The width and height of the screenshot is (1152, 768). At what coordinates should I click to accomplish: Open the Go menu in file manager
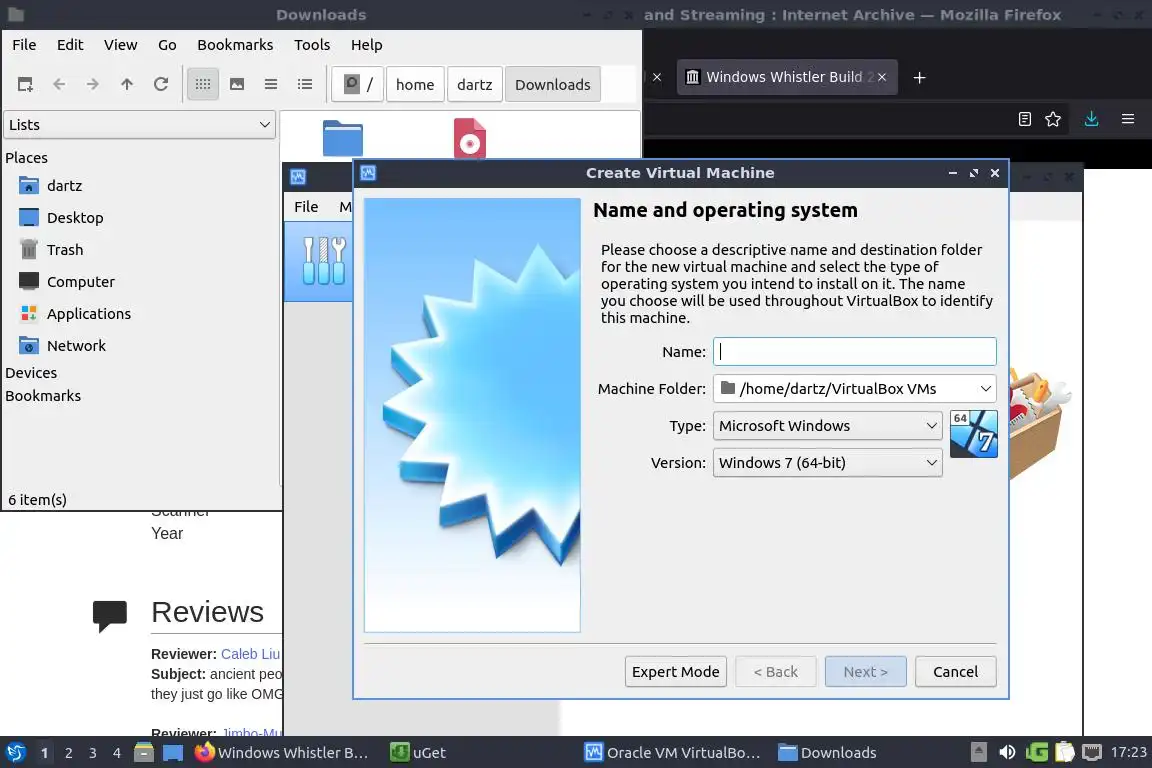[x=167, y=45]
